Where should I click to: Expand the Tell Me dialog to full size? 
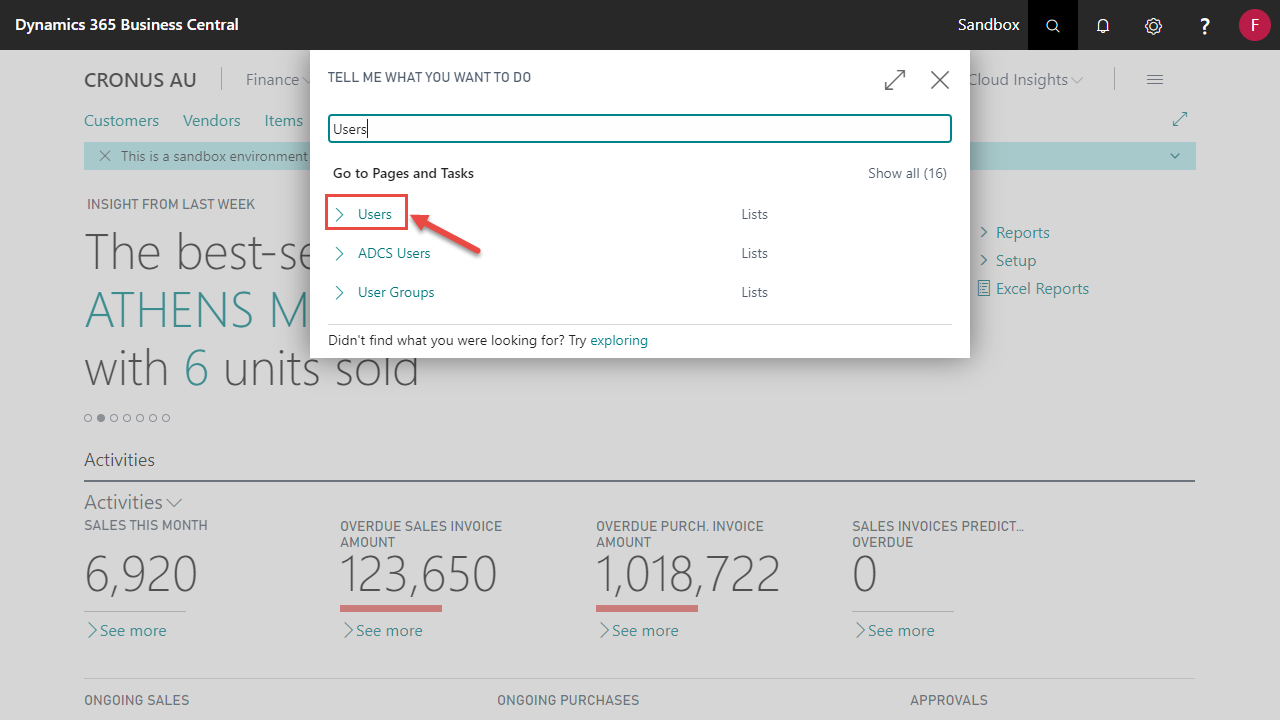895,80
